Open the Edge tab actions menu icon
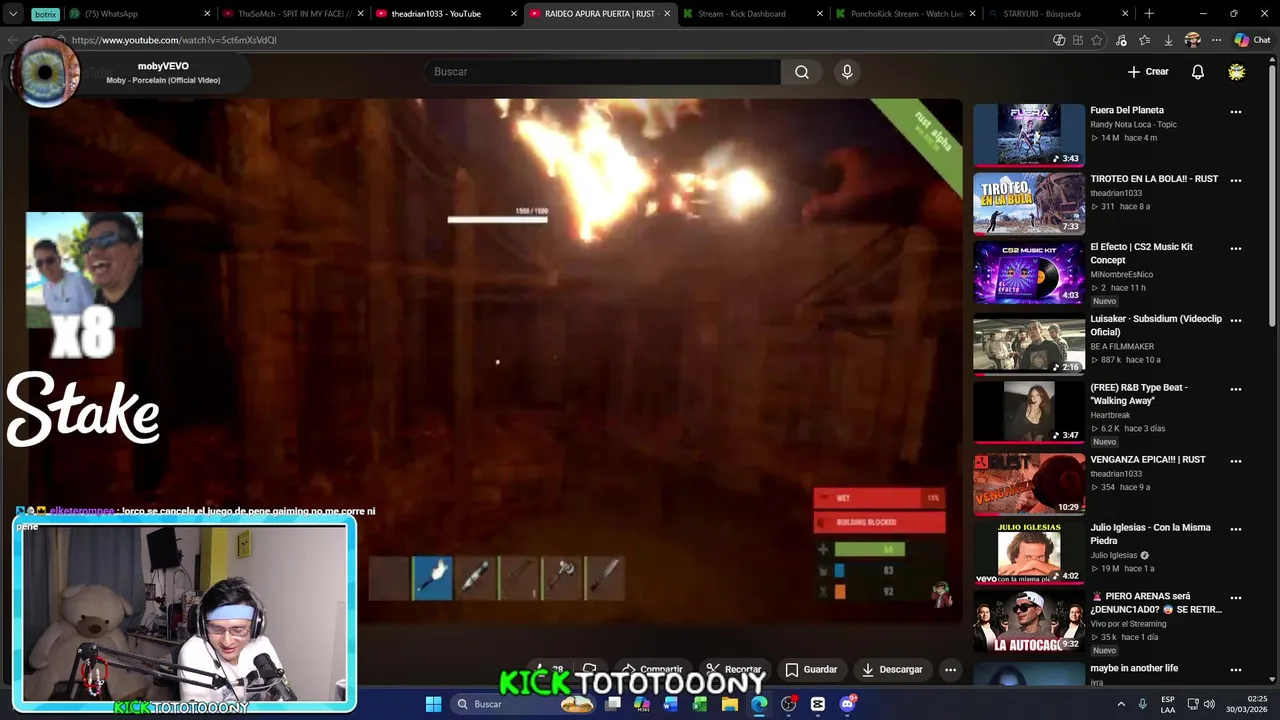Viewport: 1280px width, 720px height. coord(13,14)
